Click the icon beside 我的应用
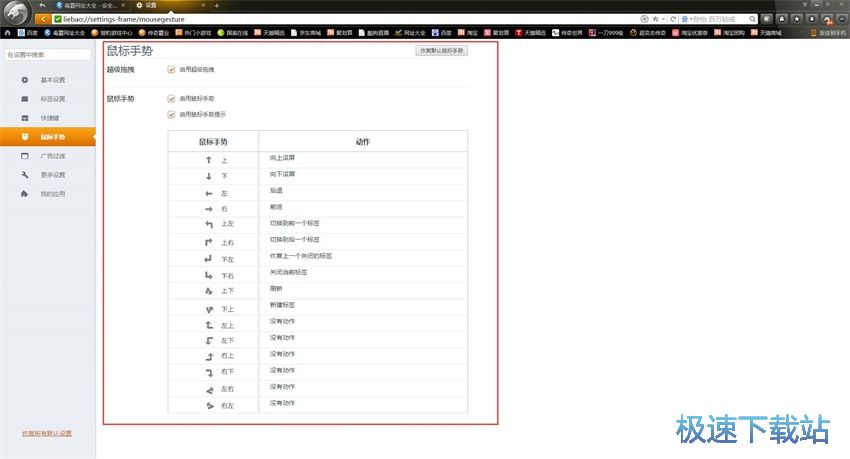This screenshot has height=459, width=850. coord(24,193)
